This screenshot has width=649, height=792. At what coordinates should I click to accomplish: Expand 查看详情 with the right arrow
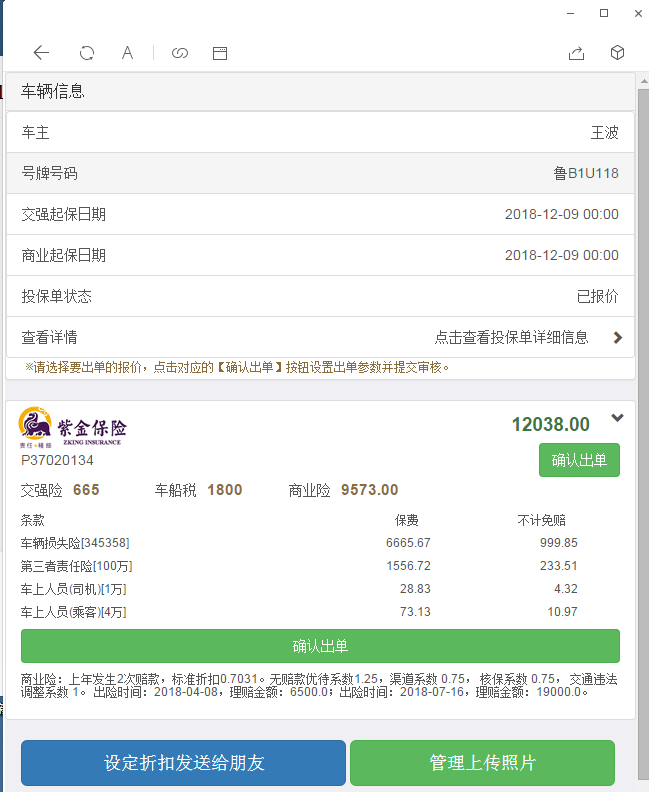pyautogui.click(x=617, y=338)
